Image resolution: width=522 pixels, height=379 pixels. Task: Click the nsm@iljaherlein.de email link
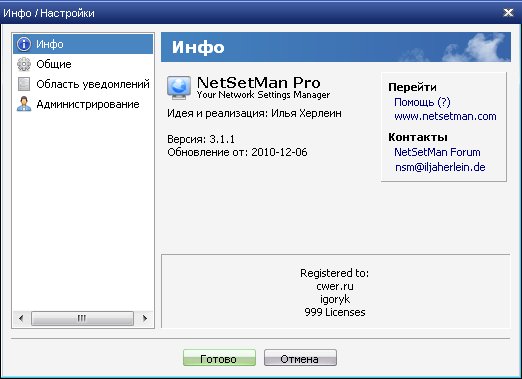[x=440, y=167]
